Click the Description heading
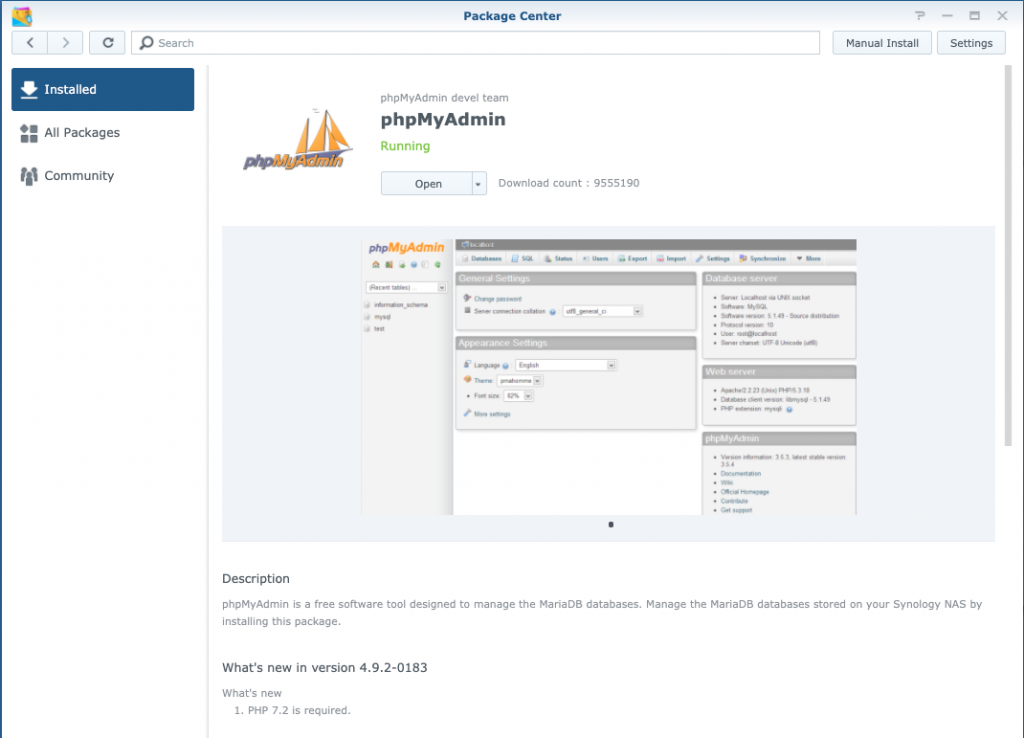 click(x=255, y=579)
